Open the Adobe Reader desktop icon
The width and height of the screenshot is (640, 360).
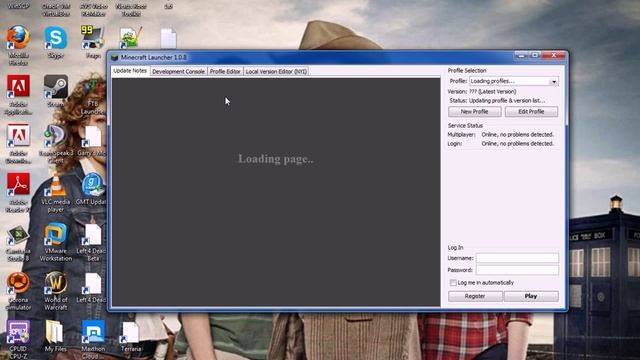(x=18, y=184)
